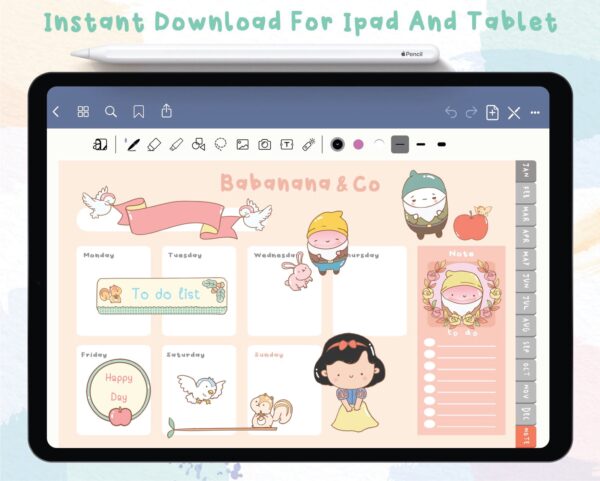Open the search magnifier
The image size is (600, 481).
(111, 112)
